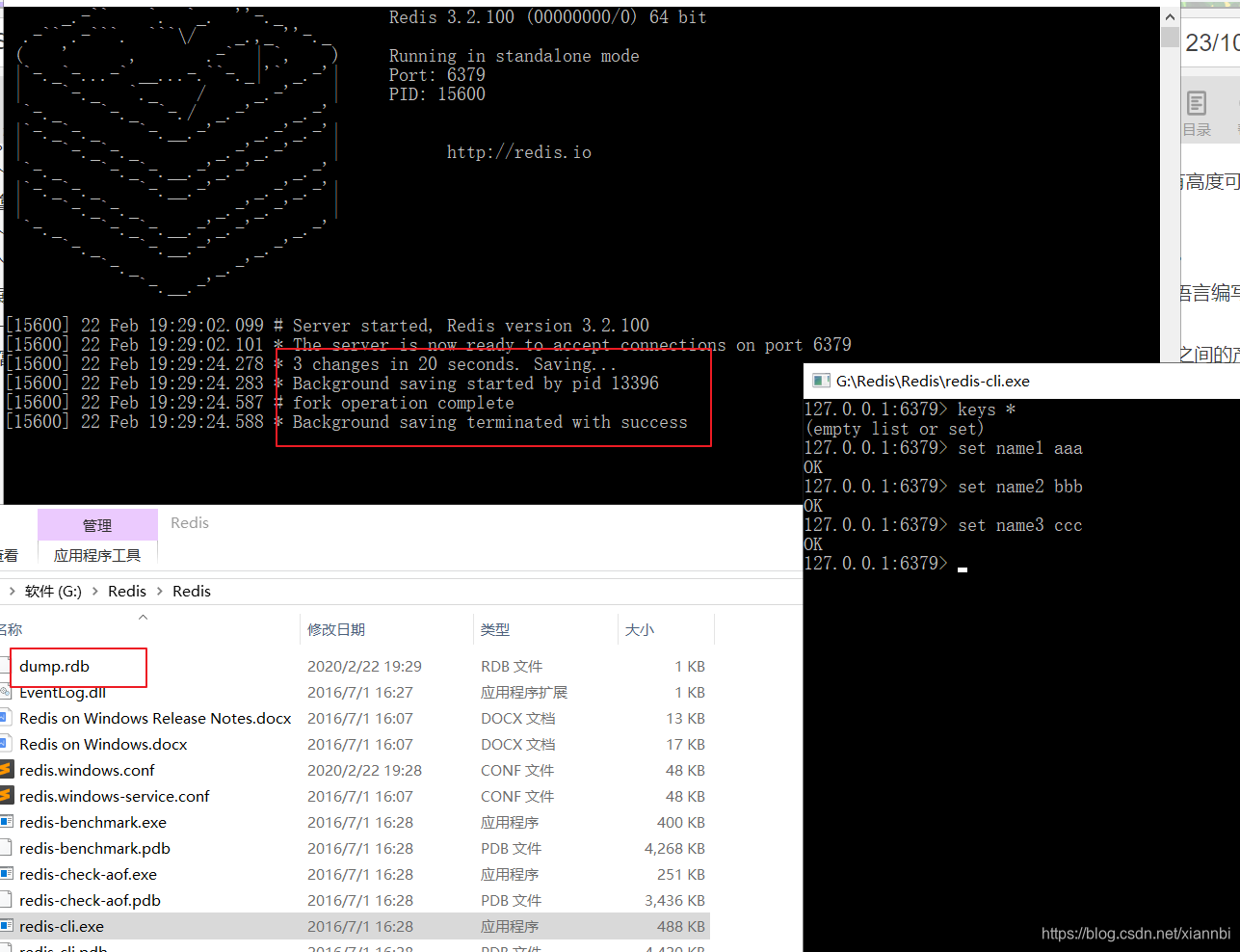Select redis-benchmark.exe in the list

pos(92,823)
